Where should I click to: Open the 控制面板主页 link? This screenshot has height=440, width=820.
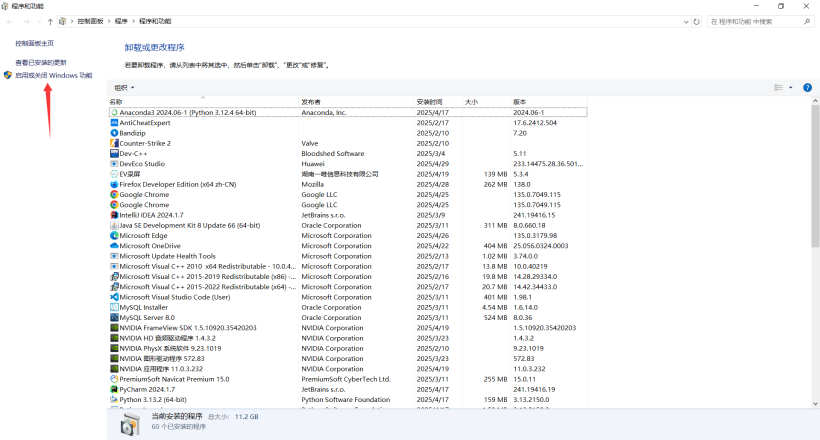point(35,43)
